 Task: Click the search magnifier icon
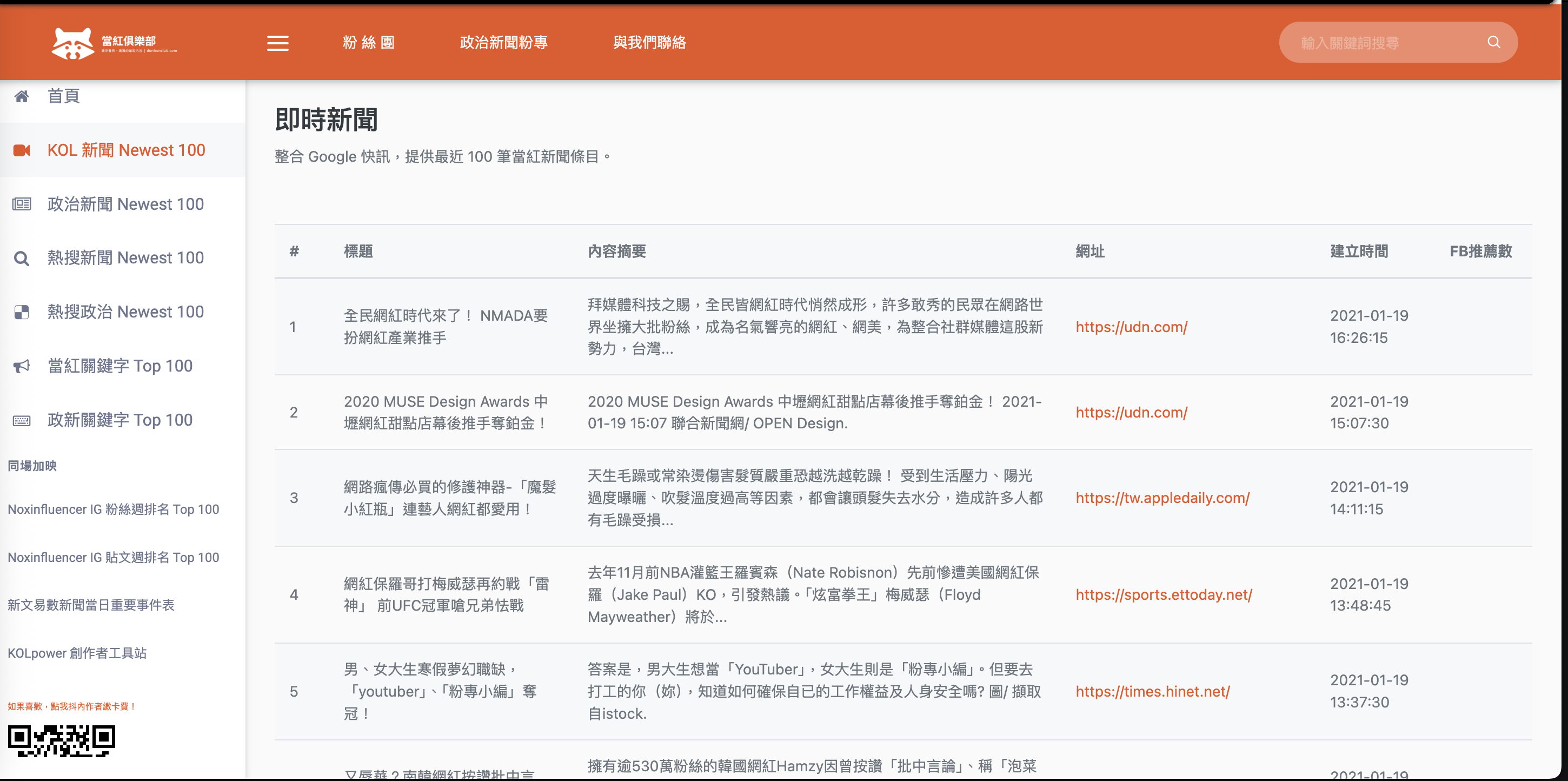[1493, 42]
